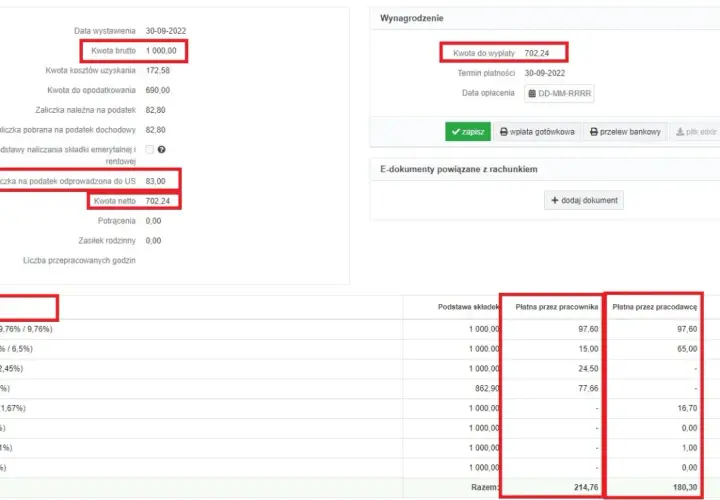Click the przelew bankowy button
This screenshot has width=720, height=500.
point(625,132)
